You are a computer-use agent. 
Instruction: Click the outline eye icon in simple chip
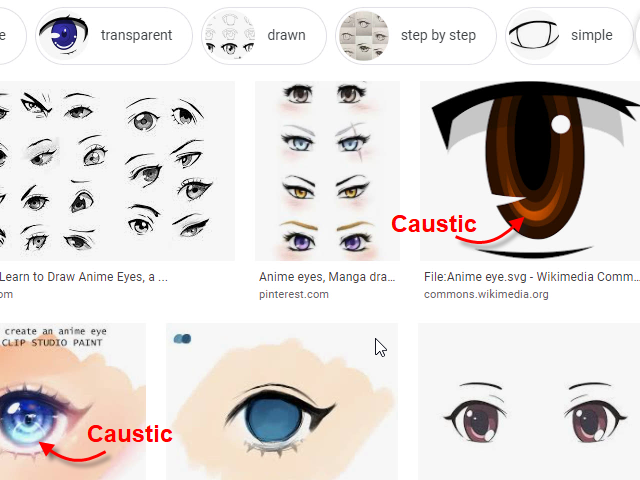tap(533, 36)
